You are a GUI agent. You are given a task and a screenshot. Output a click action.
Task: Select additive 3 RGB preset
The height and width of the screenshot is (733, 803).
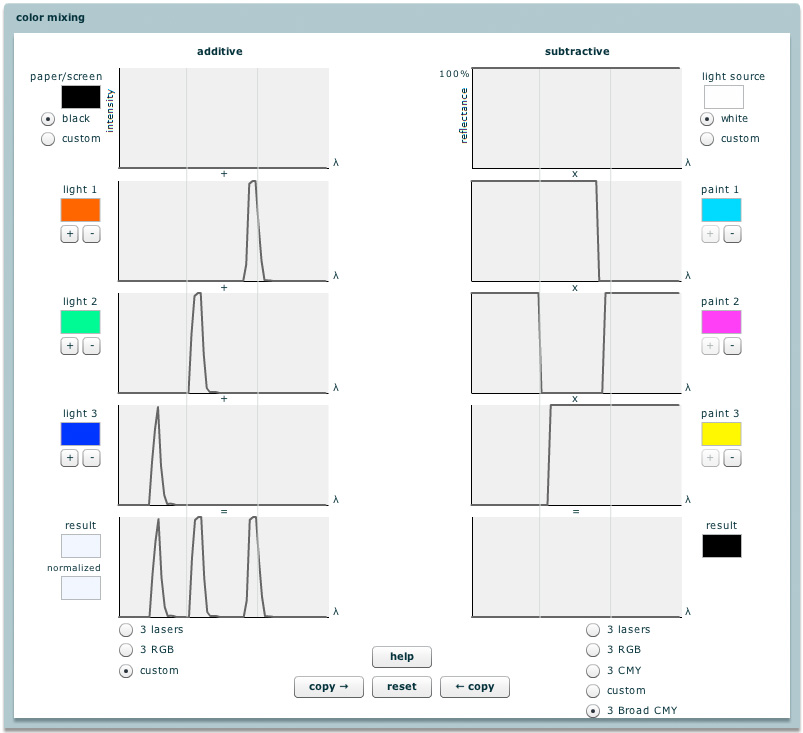[x=126, y=650]
